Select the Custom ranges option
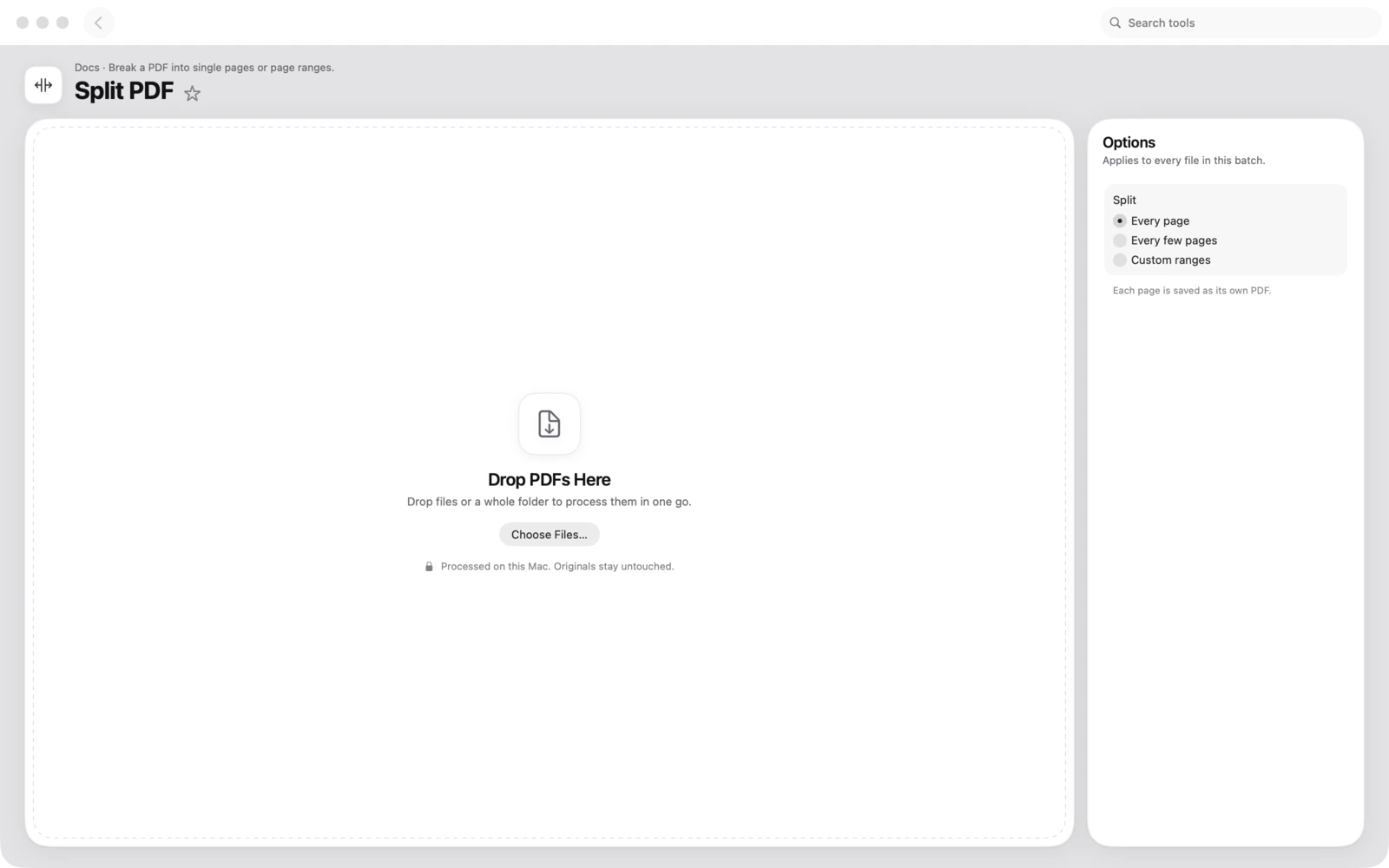Image resolution: width=1389 pixels, height=868 pixels. (1162, 260)
